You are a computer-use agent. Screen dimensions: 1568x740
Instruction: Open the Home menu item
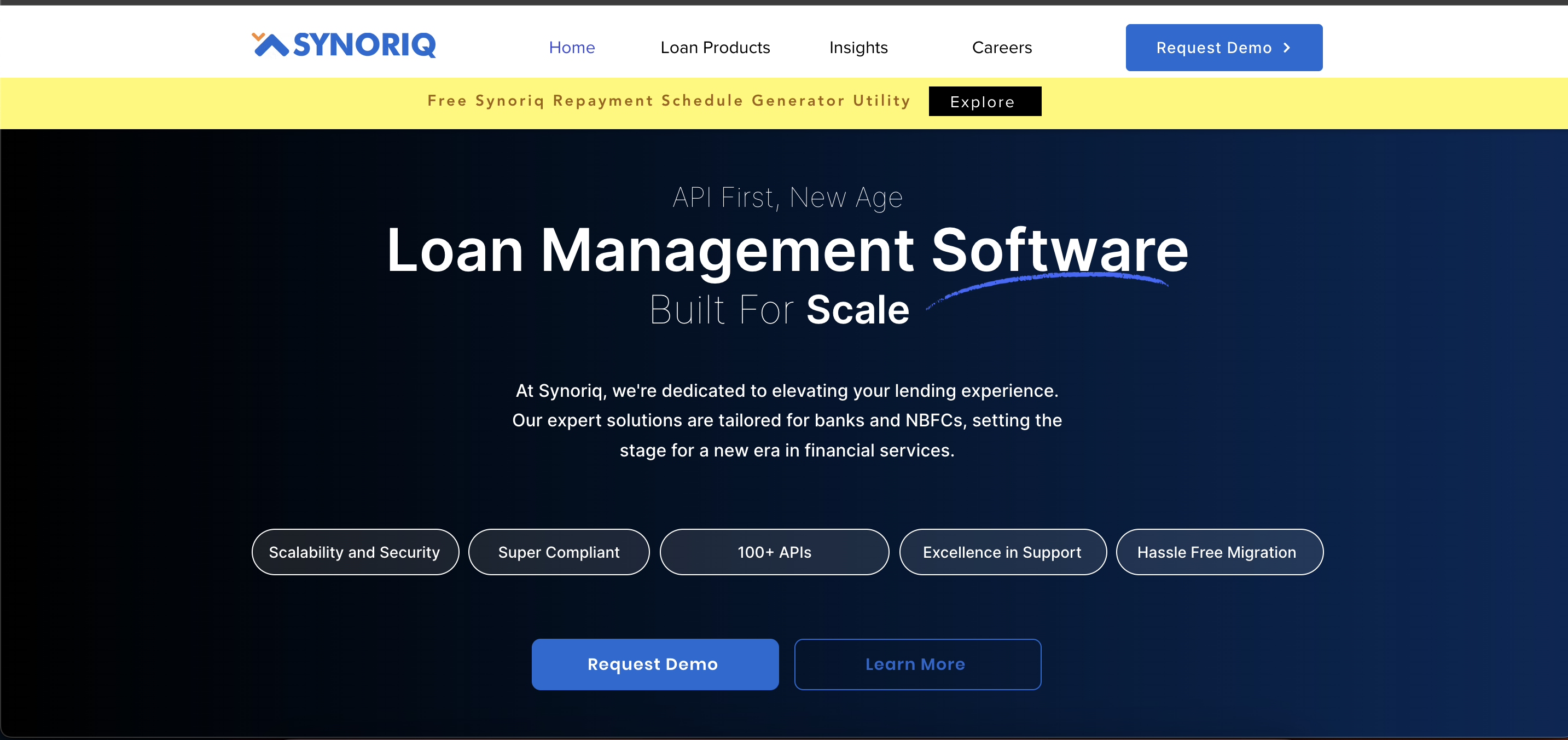572,48
